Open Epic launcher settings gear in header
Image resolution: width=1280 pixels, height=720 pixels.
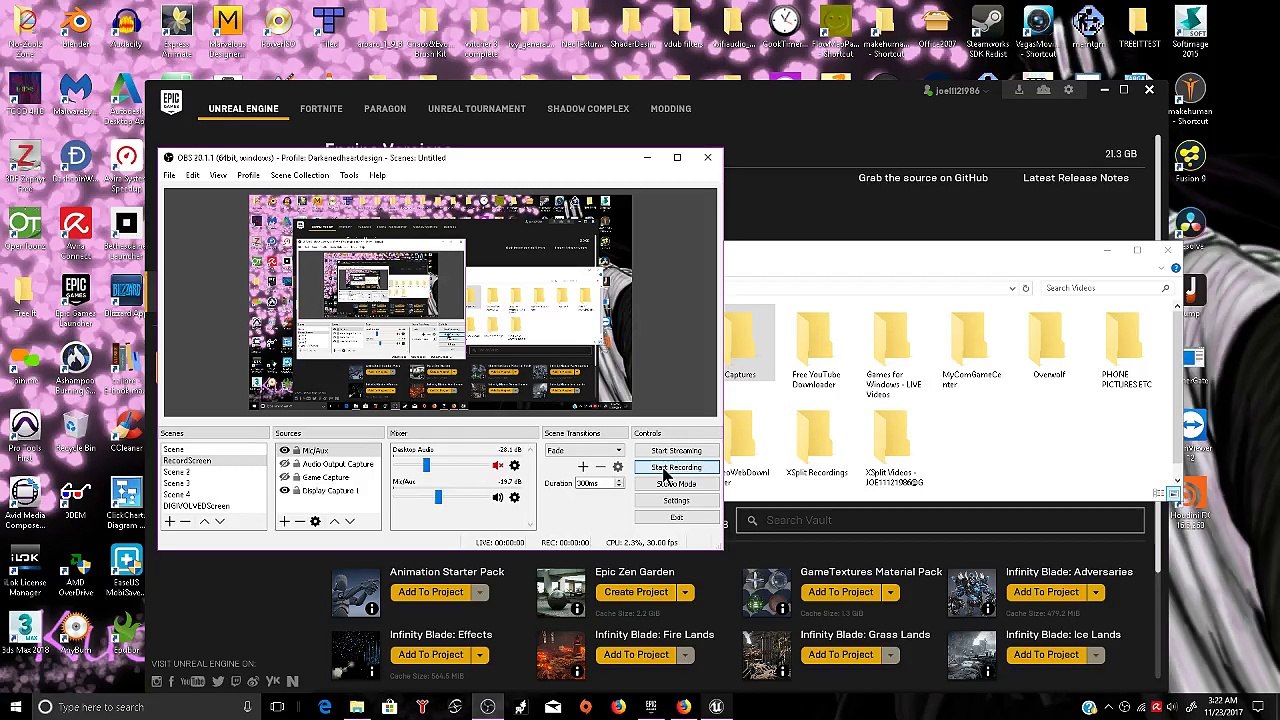click(1068, 90)
